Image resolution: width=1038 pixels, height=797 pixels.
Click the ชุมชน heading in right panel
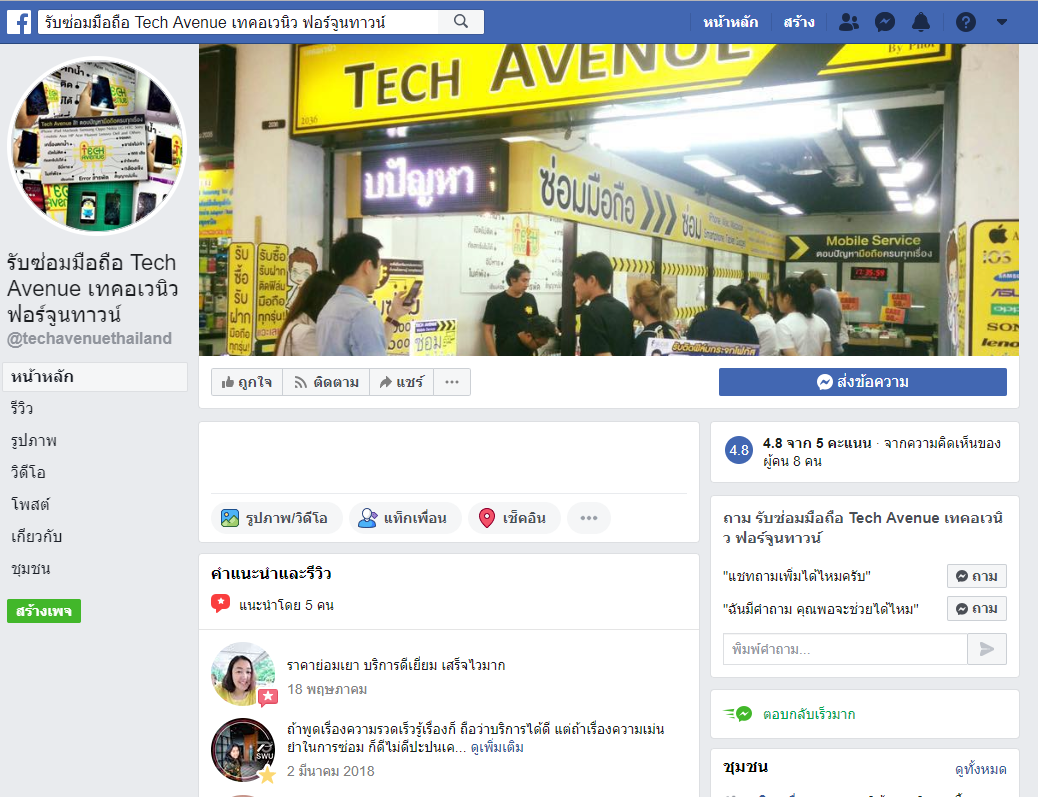(x=746, y=767)
